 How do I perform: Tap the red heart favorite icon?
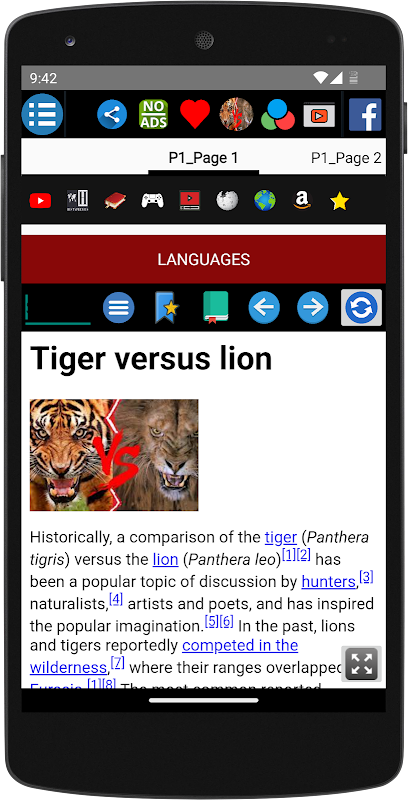(195, 114)
